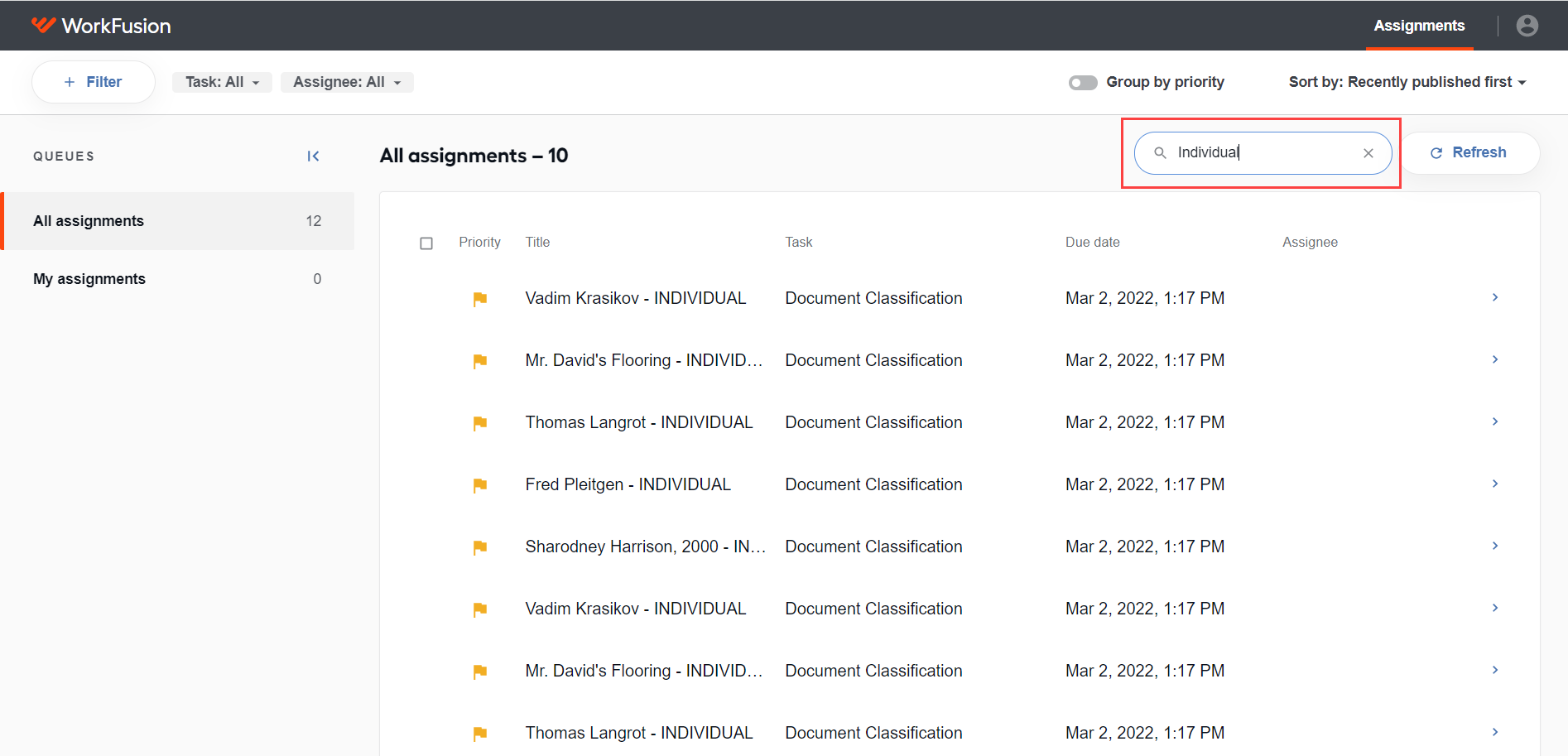The image size is (1568, 756).
Task: Expand second Vadim Krasikov row chevron
Action: pos(1495,608)
